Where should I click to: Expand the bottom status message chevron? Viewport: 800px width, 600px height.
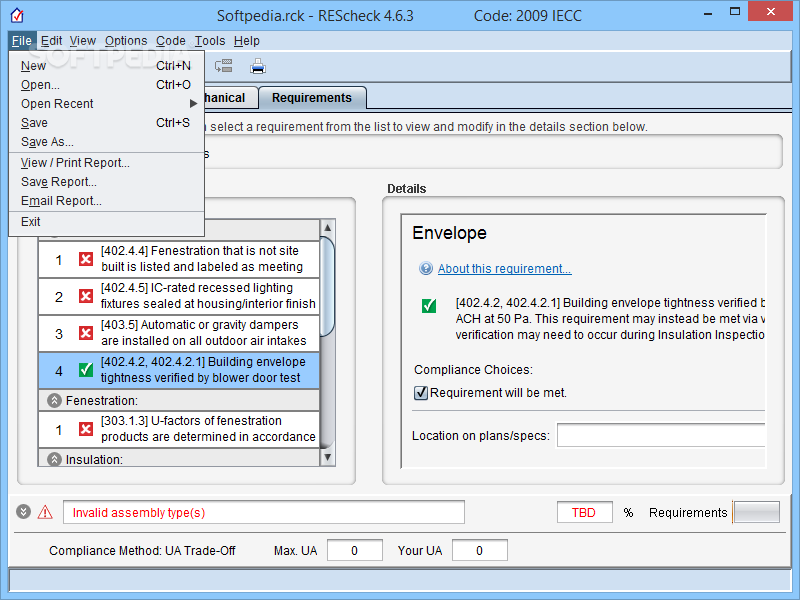click(x=23, y=511)
